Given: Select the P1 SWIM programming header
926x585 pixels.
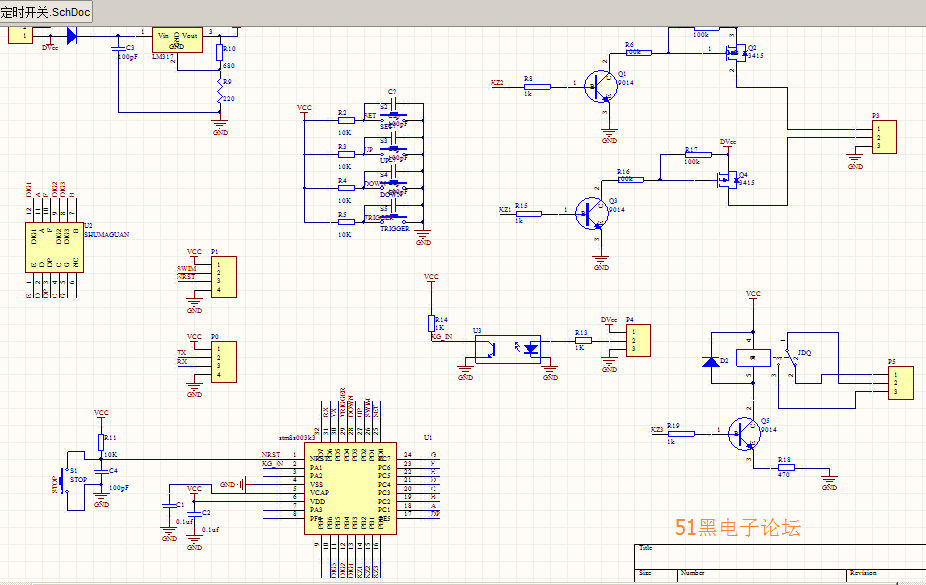Looking at the screenshot, I should point(223,277).
